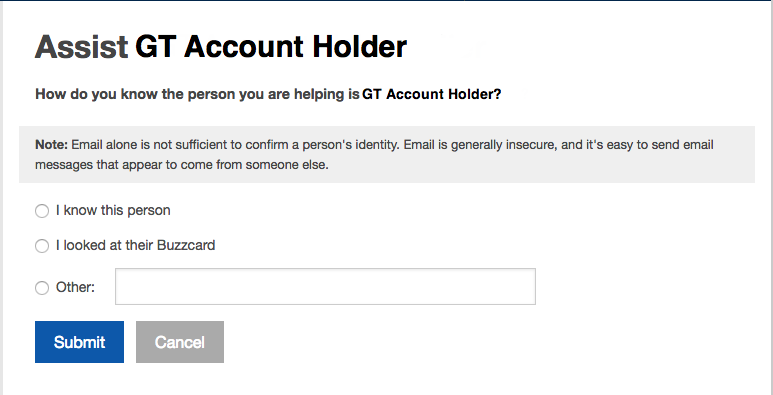Click the gray email Note box

pos(386,154)
